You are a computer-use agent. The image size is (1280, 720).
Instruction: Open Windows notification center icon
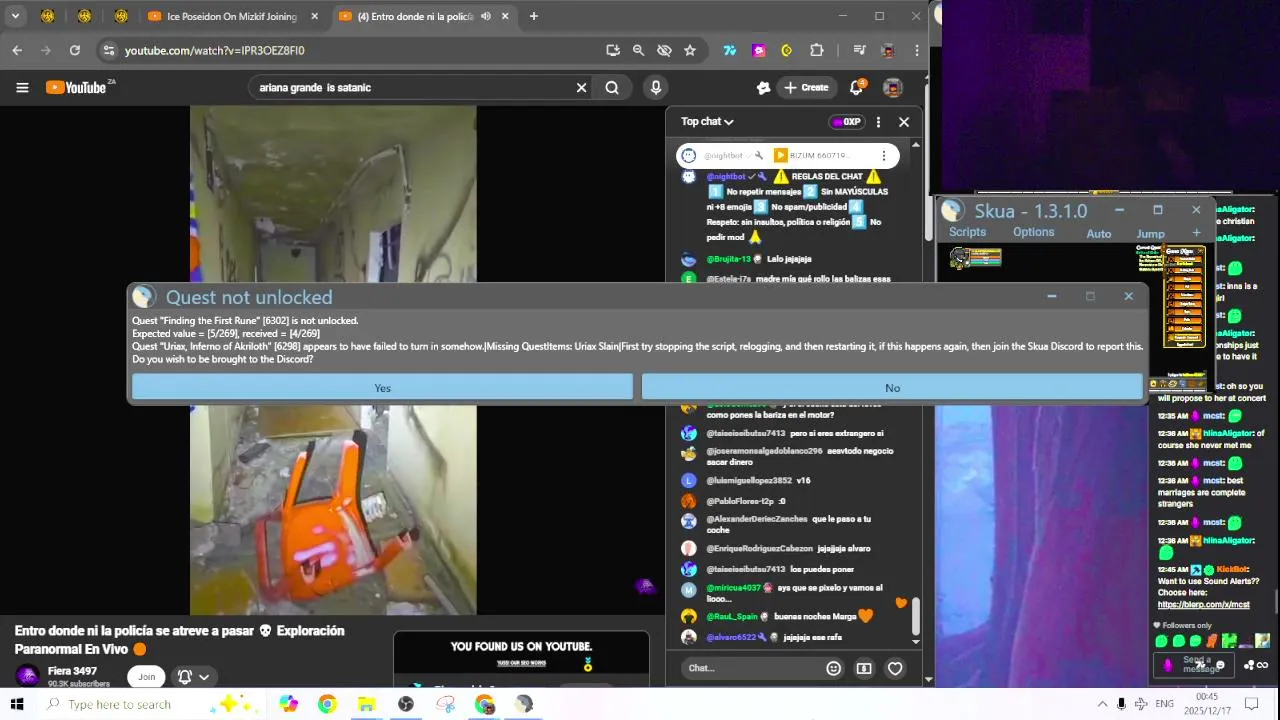coord(1251,704)
